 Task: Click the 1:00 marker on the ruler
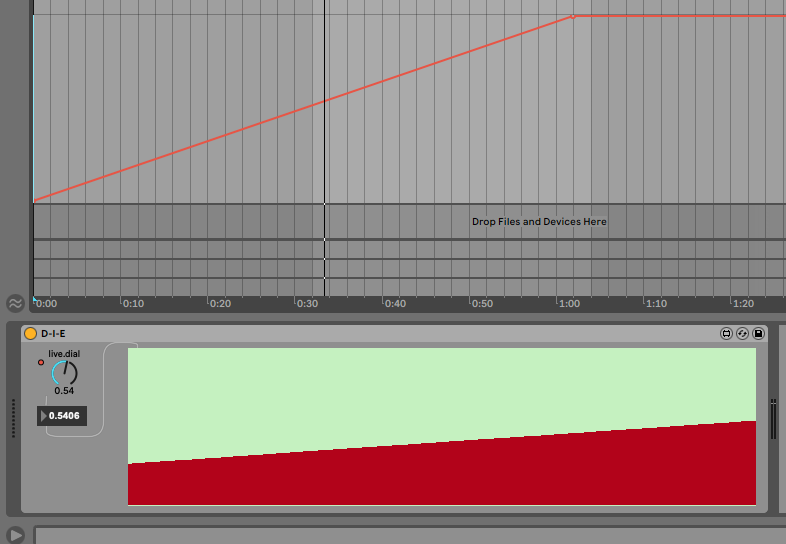coord(569,303)
